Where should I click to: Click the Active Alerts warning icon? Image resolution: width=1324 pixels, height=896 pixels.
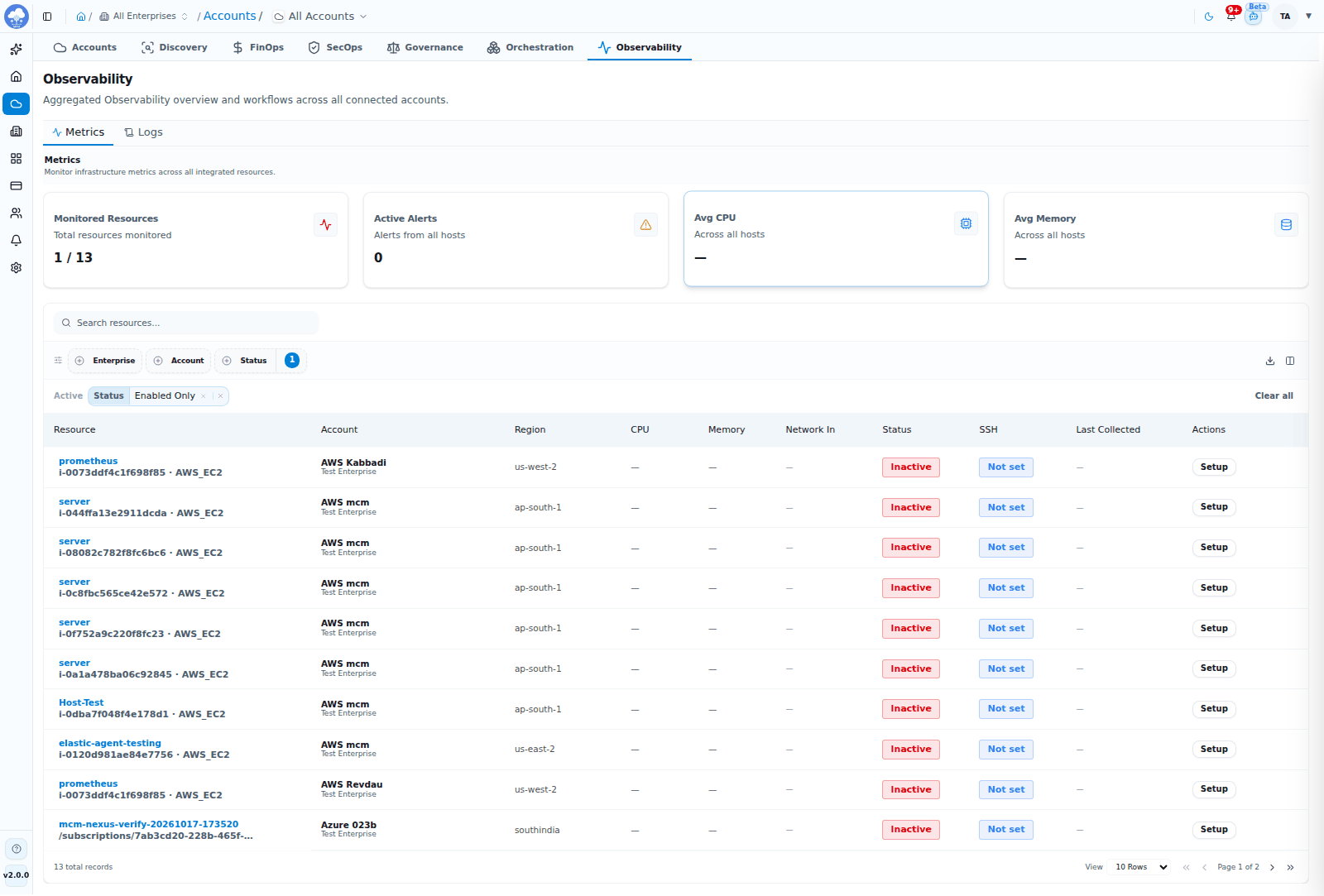click(645, 224)
